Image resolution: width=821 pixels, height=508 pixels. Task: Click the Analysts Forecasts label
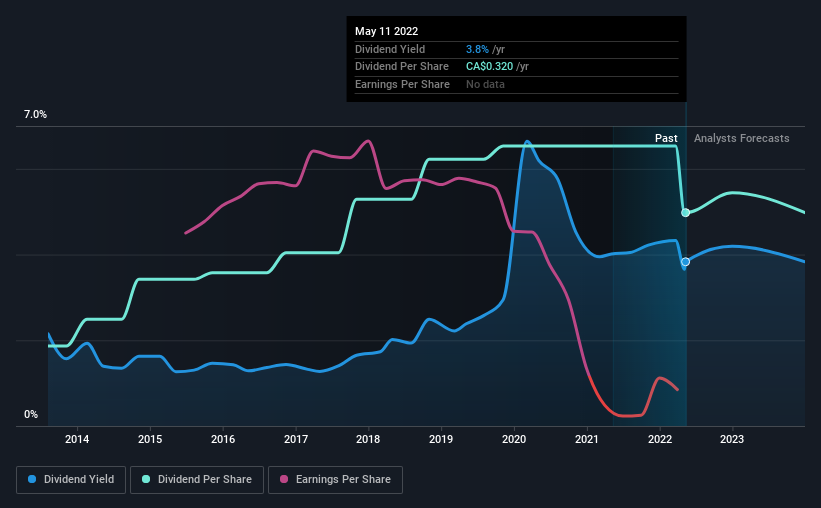point(741,138)
